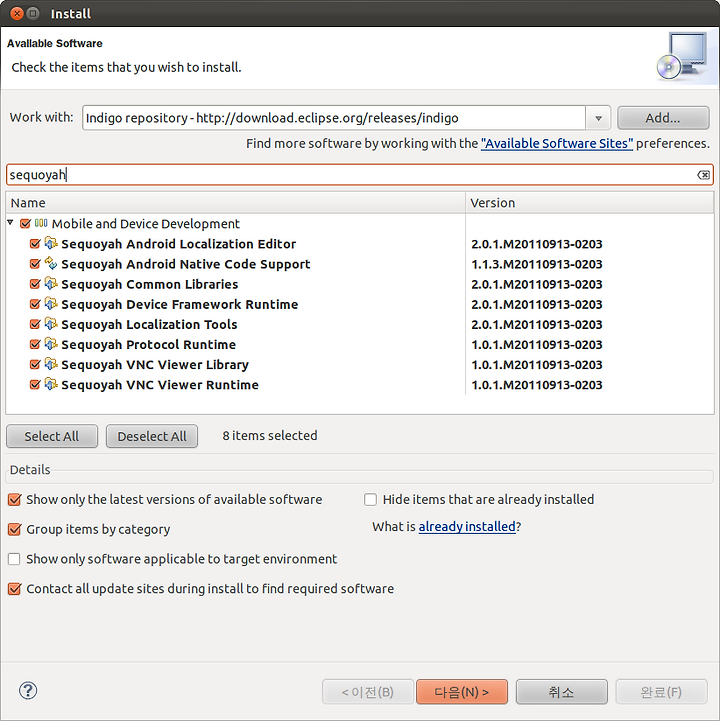Image resolution: width=720 pixels, height=721 pixels.
Task: Click the Mobile and Device Development label
Action: 146,224
